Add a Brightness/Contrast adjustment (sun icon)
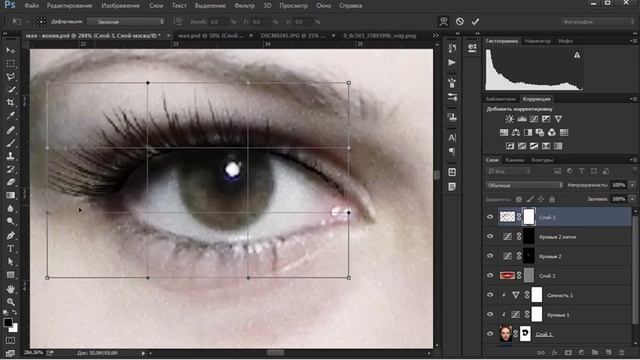The width and height of the screenshot is (640, 360). tap(509, 119)
